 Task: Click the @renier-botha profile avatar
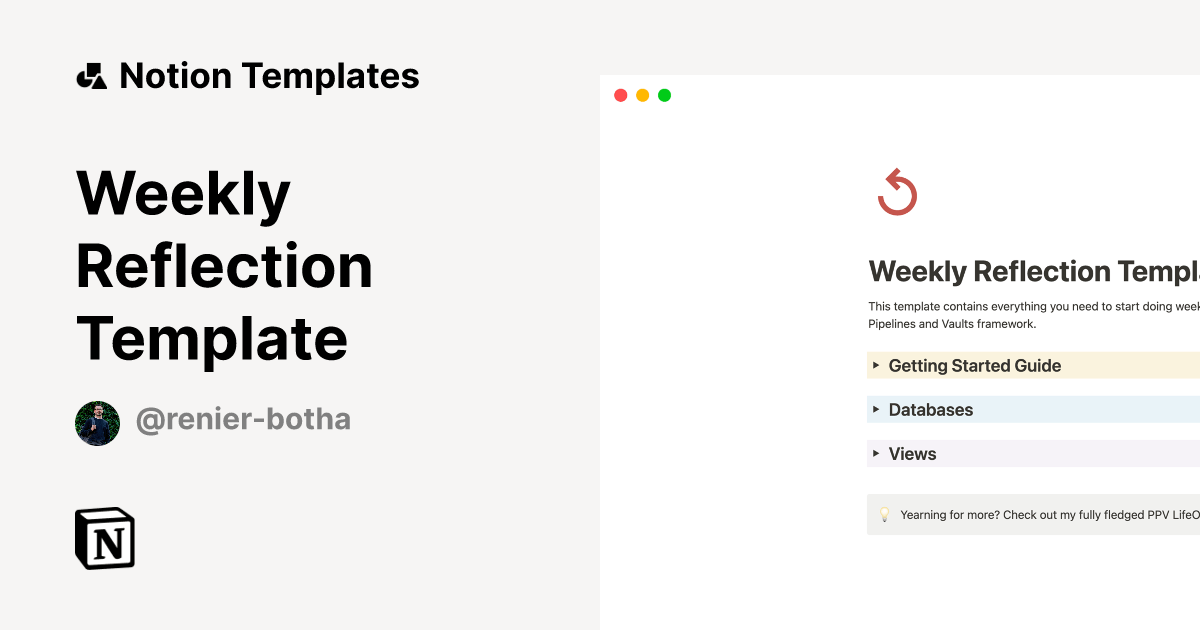[x=97, y=422]
